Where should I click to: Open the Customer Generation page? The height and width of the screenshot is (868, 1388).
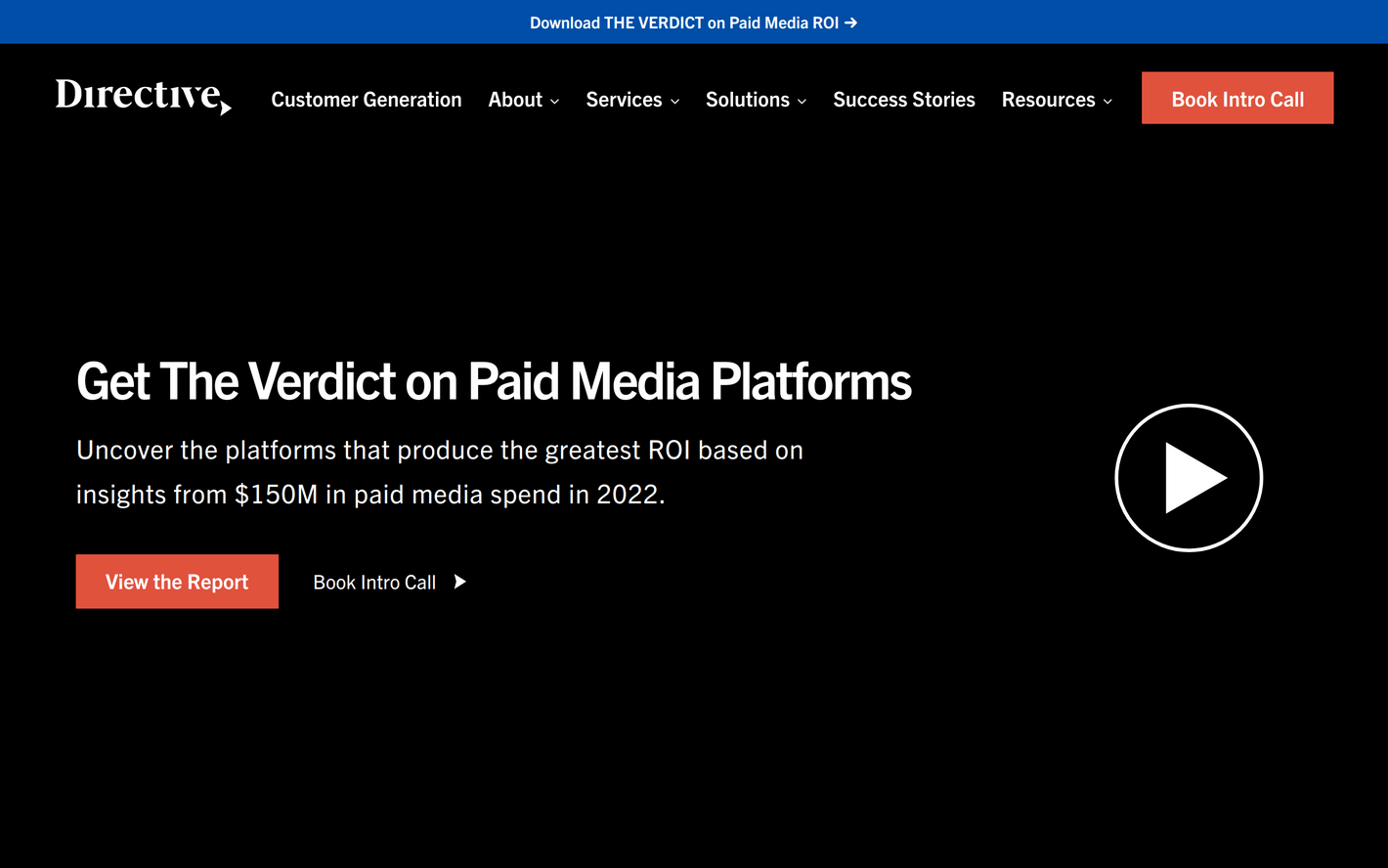pos(367,100)
